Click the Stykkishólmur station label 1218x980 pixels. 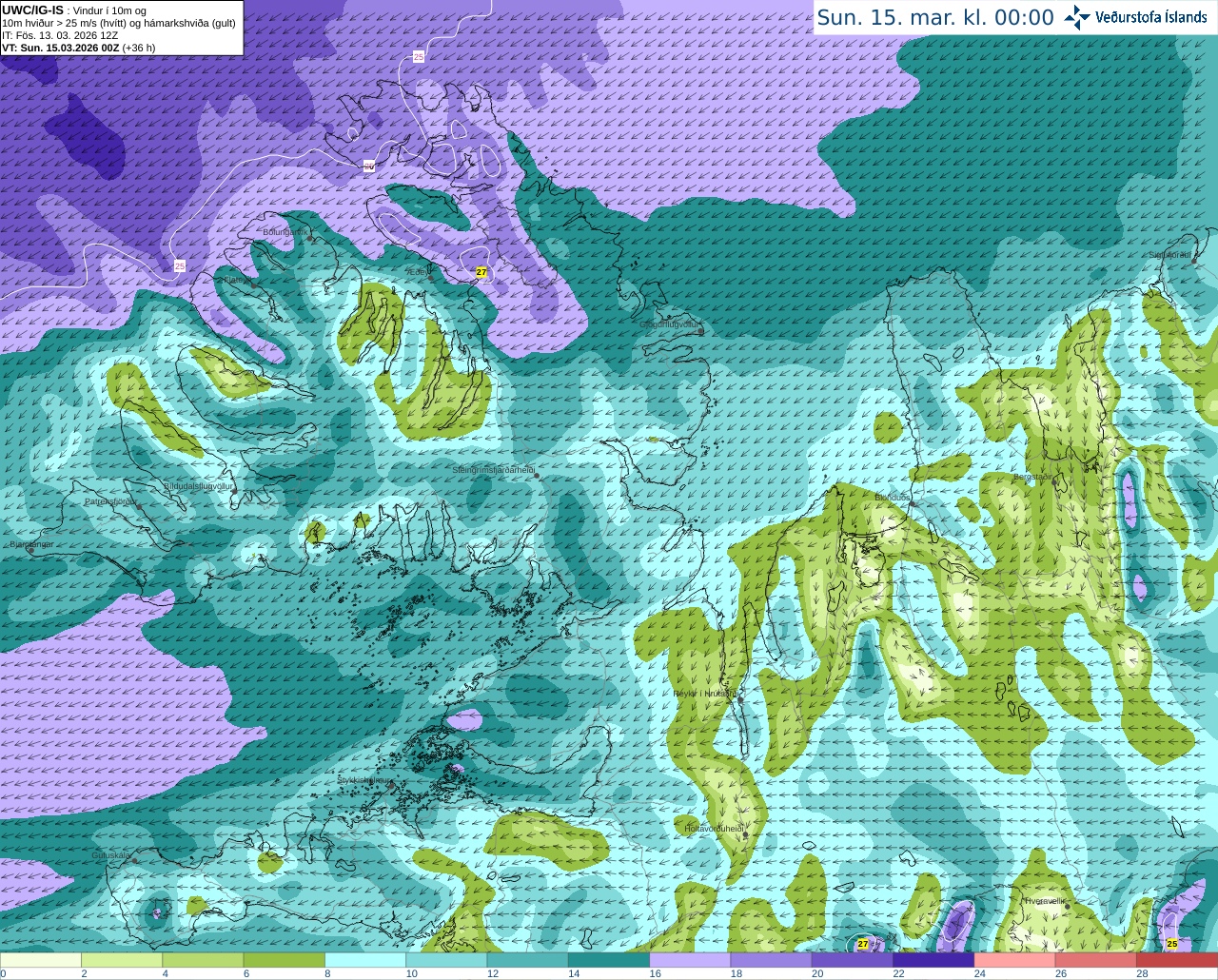pyautogui.click(x=364, y=779)
